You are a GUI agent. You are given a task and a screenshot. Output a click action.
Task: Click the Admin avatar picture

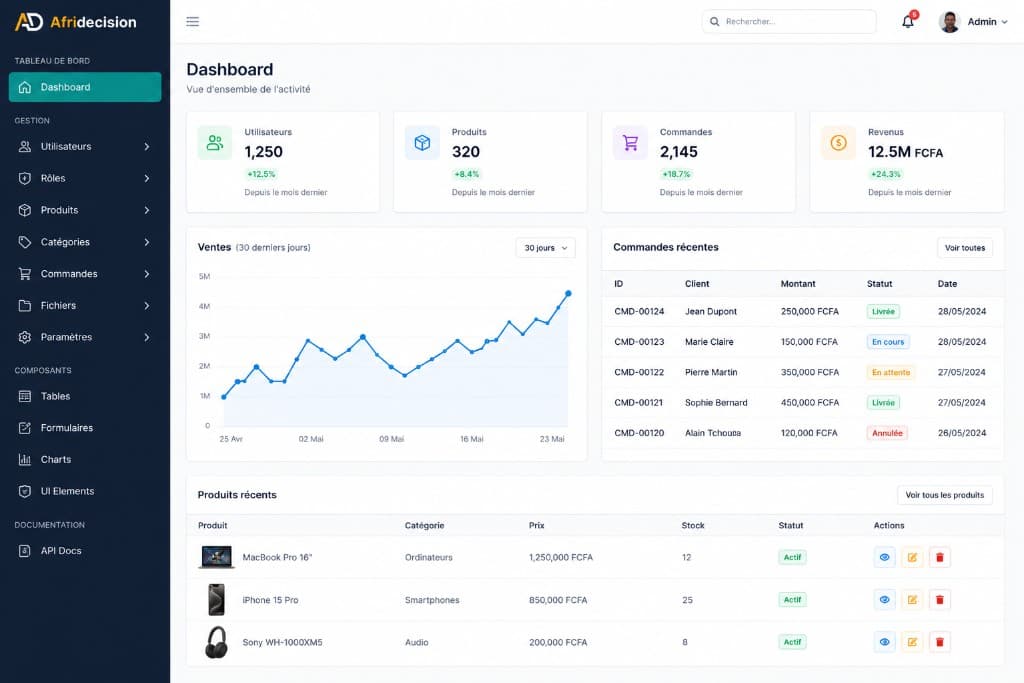point(950,22)
